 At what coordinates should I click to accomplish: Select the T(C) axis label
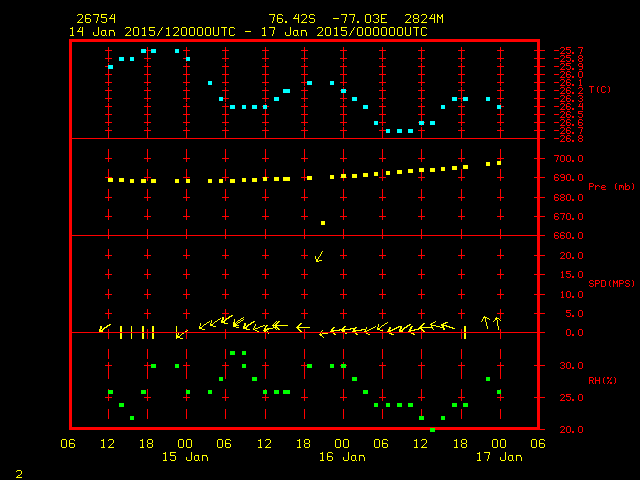[600, 89]
